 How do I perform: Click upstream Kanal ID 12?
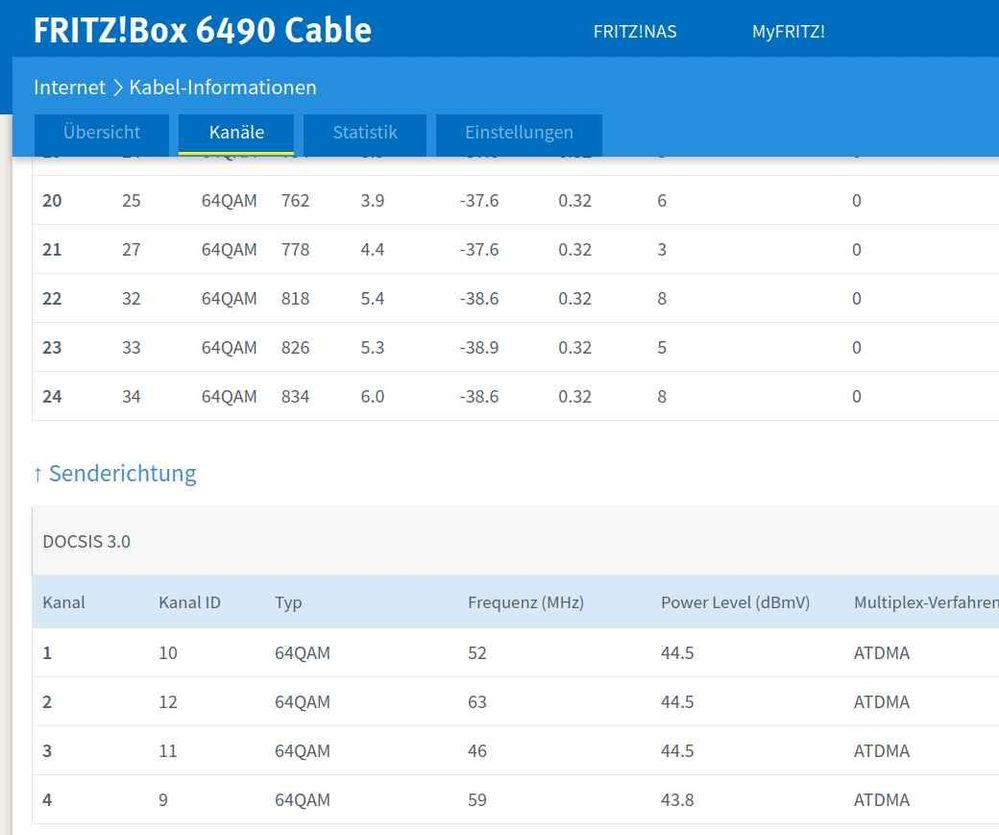click(168, 702)
